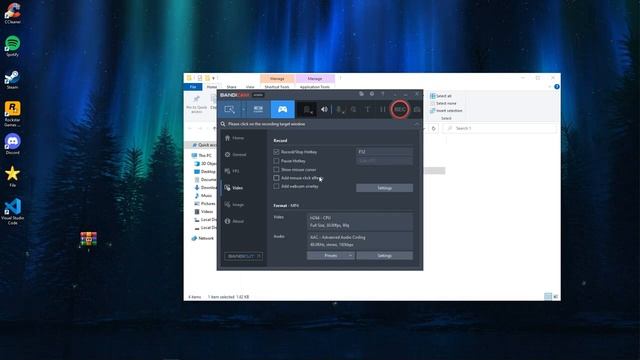This screenshot has height=360, width=640.
Task: Enable Add mouse click effects checkbox
Action: point(276,178)
